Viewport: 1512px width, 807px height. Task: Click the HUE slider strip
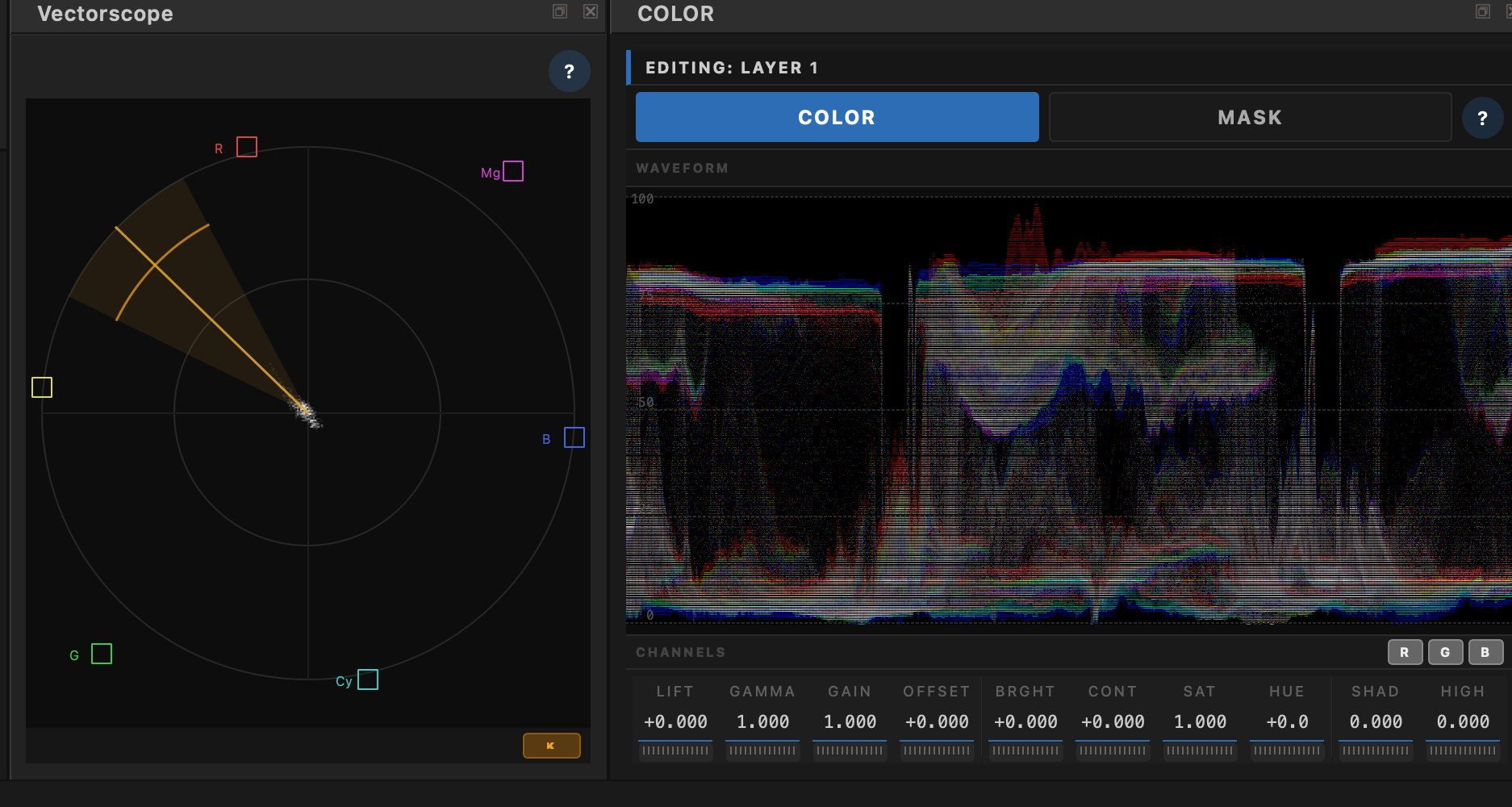(x=1287, y=751)
